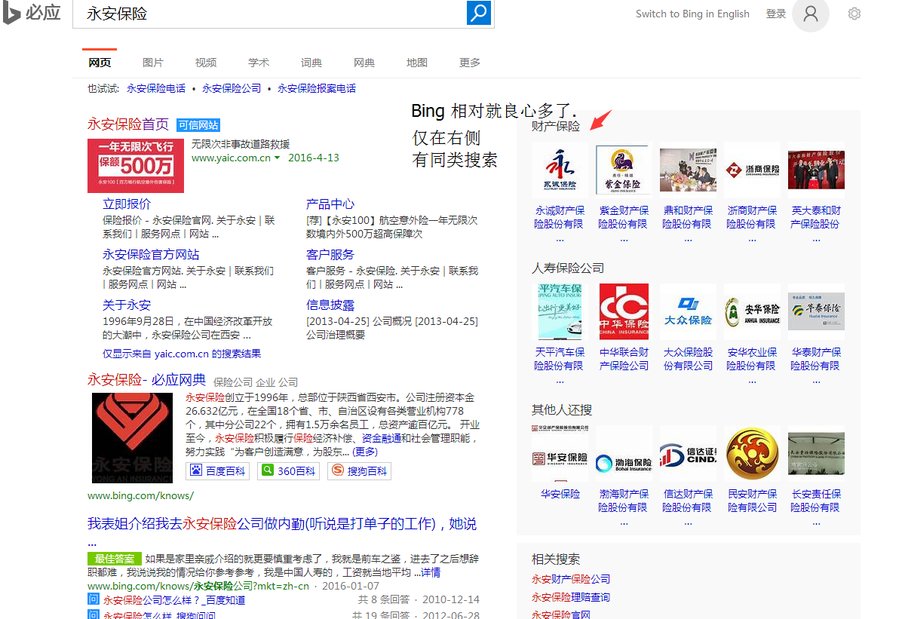Open the 更多 navigation dropdown
The height and width of the screenshot is (619, 899).
[x=469, y=62]
